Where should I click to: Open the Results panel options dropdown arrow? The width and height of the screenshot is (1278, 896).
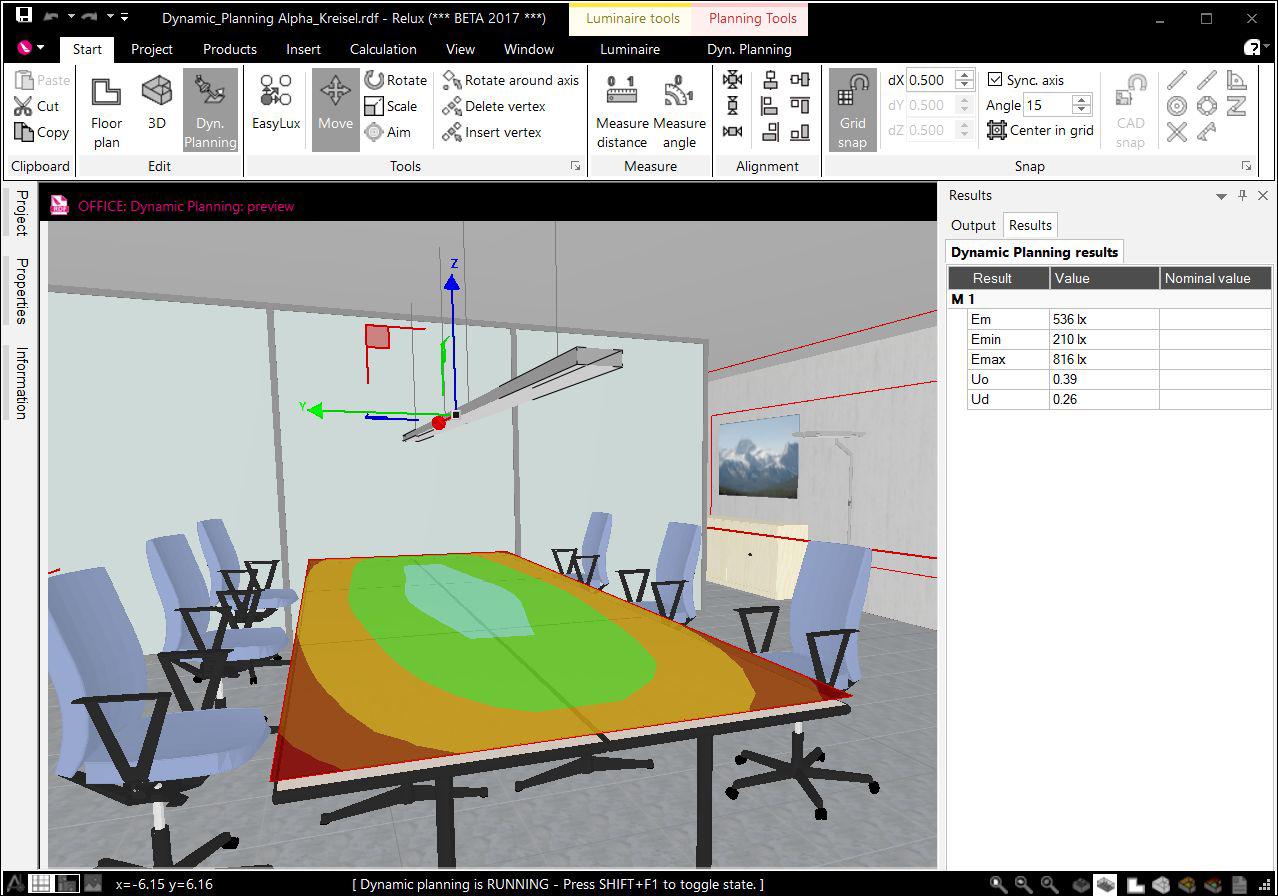pyautogui.click(x=1221, y=196)
